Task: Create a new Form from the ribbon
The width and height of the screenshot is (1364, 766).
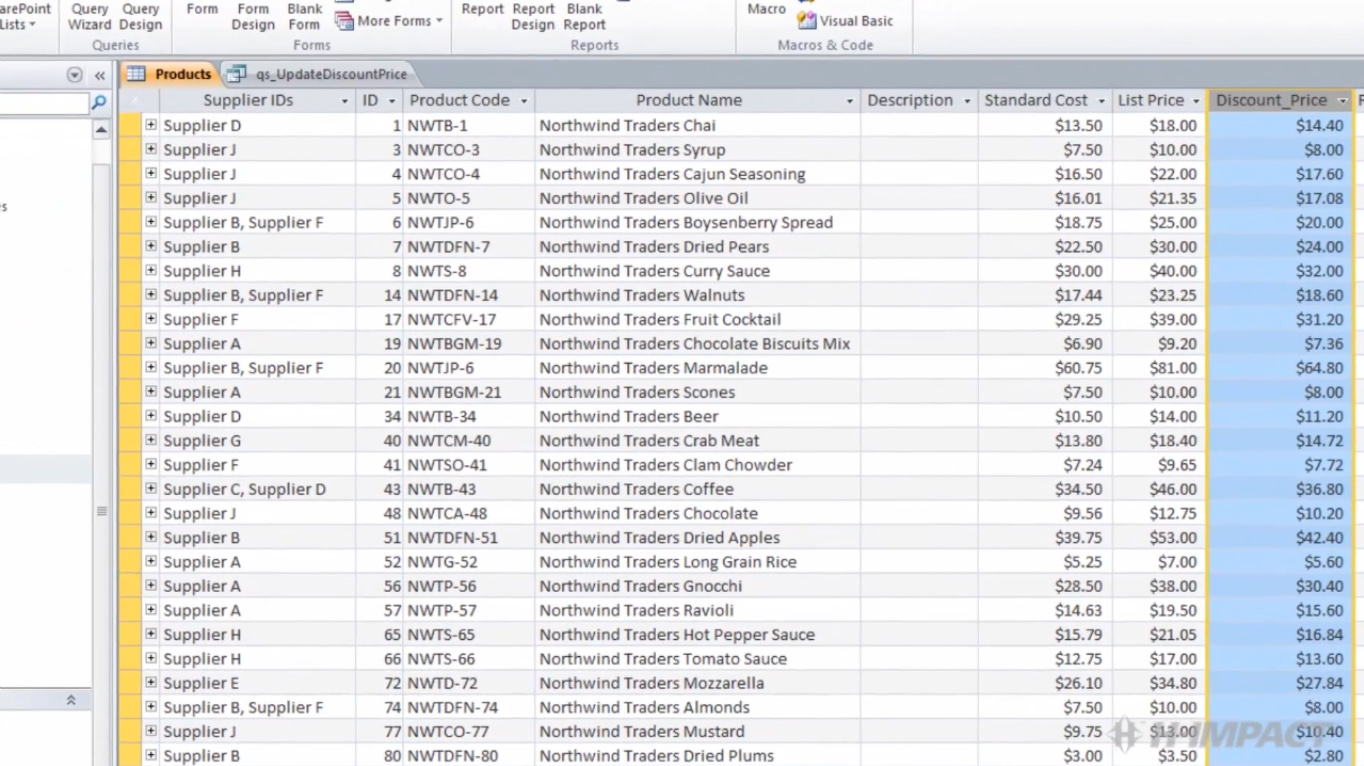Action: tap(202, 10)
